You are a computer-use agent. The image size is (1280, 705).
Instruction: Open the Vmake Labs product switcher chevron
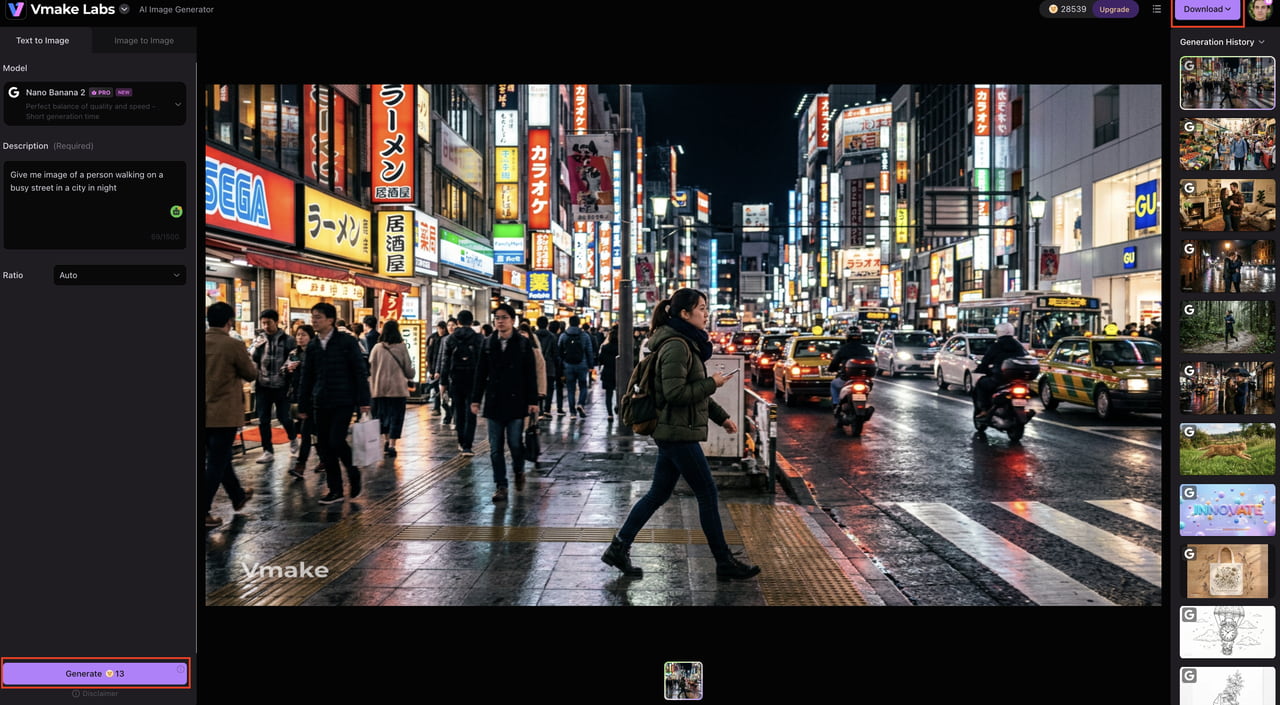click(x=124, y=9)
